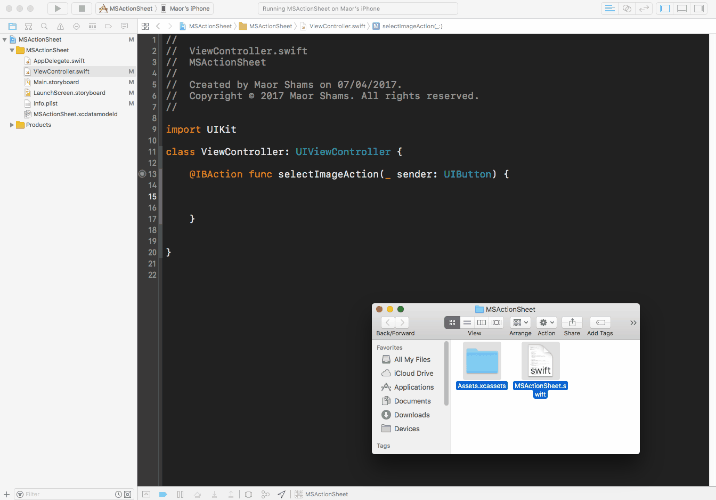The width and height of the screenshot is (716, 500).
Task: Stop the running app
Action: [x=82, y=8]
